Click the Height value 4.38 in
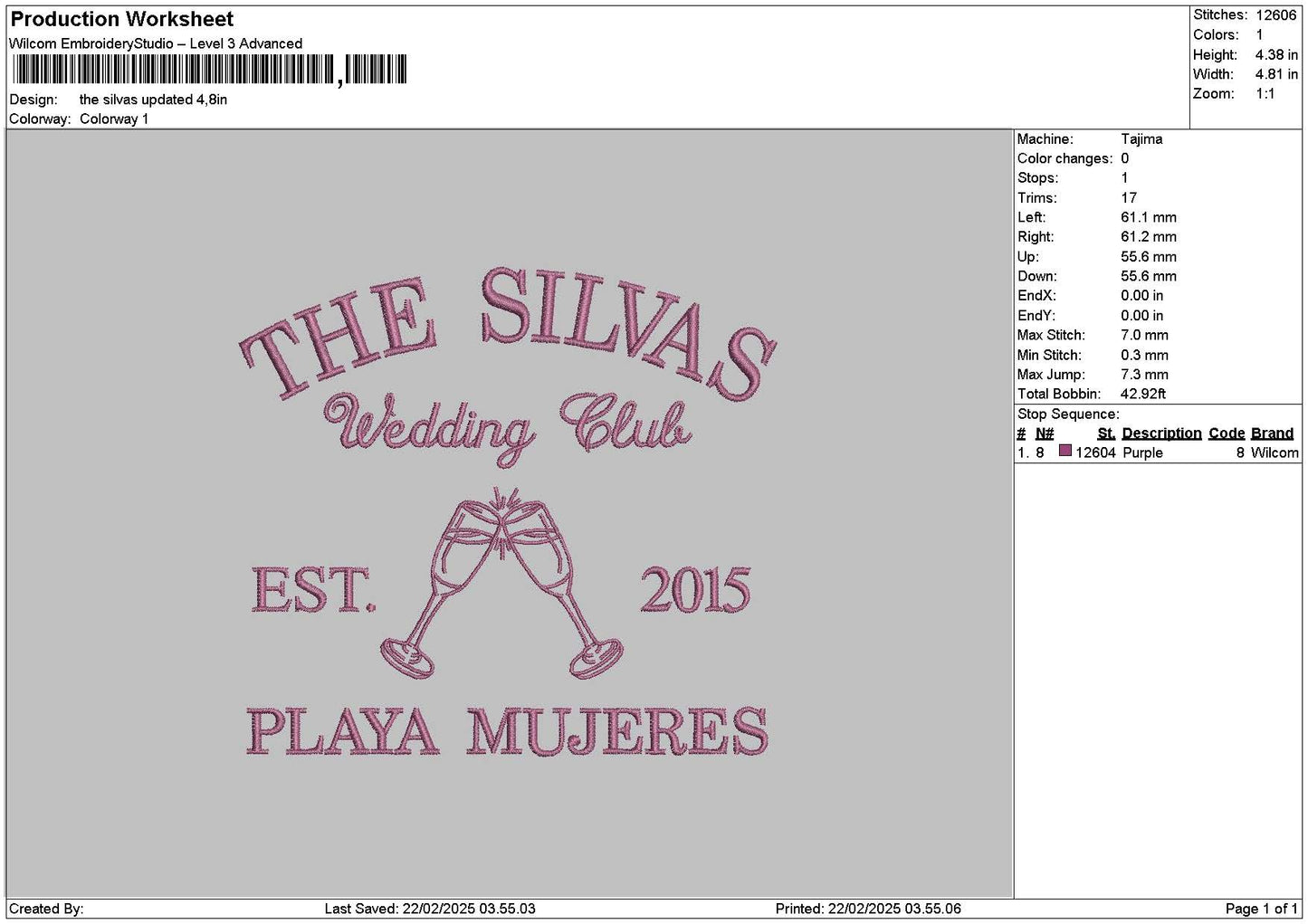The image size is (1308, 924). pos(1276,54)
